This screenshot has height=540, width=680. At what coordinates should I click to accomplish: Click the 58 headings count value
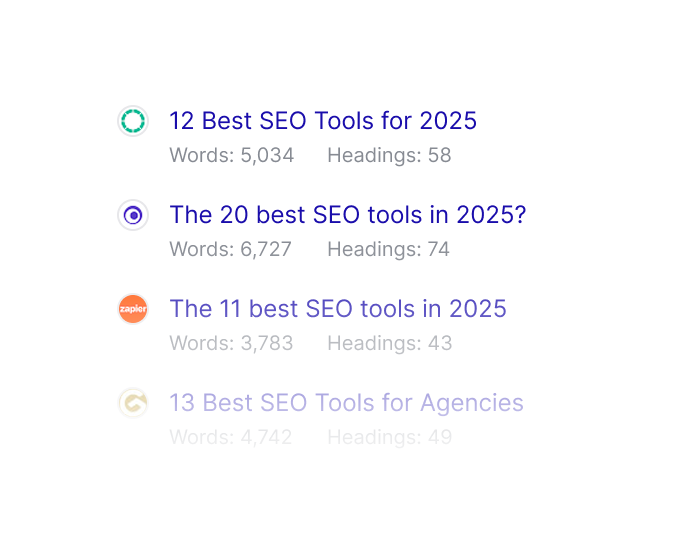tap(440, 155)
